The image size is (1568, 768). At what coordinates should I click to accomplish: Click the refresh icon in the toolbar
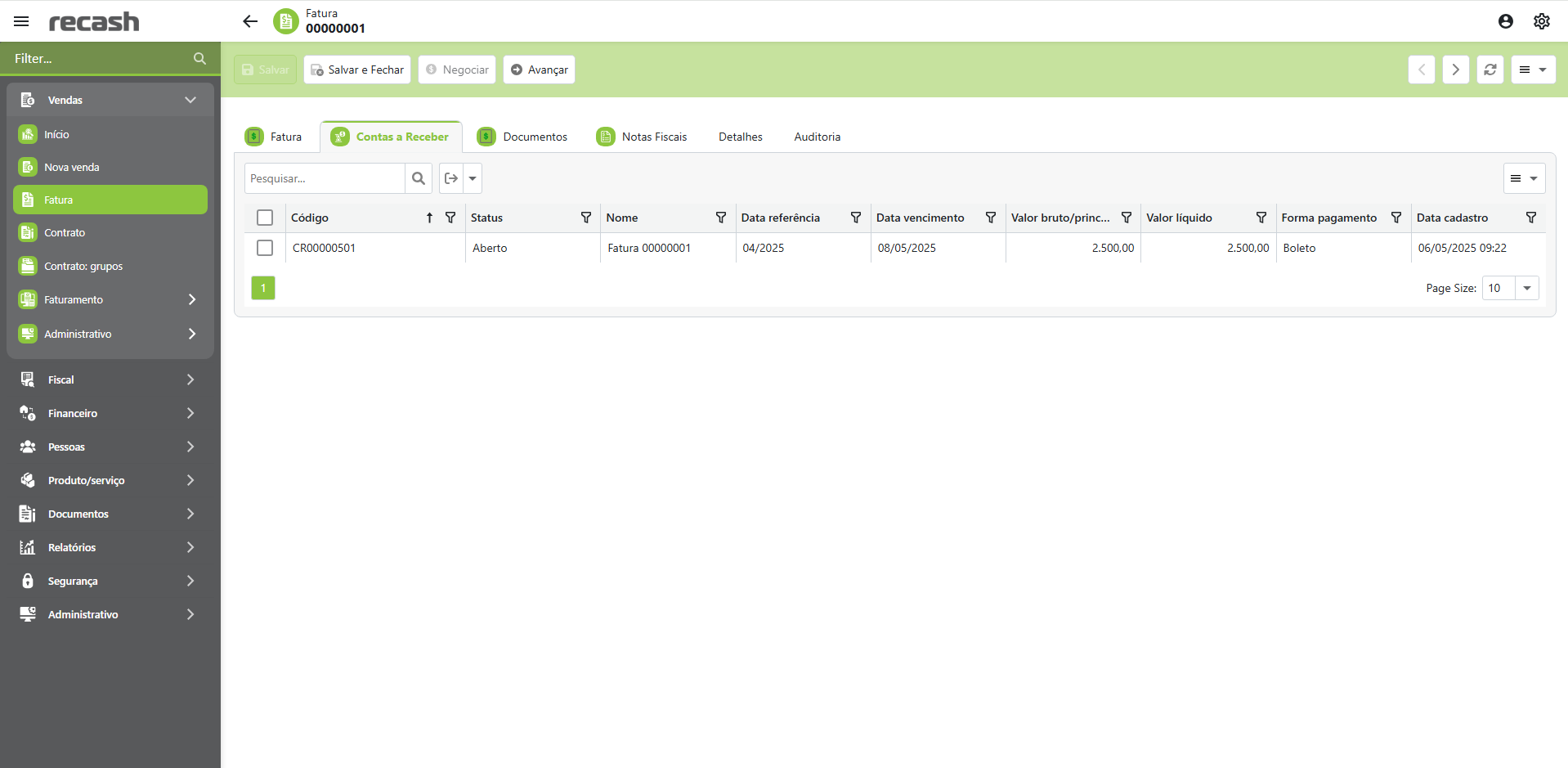pos(1490,70)
